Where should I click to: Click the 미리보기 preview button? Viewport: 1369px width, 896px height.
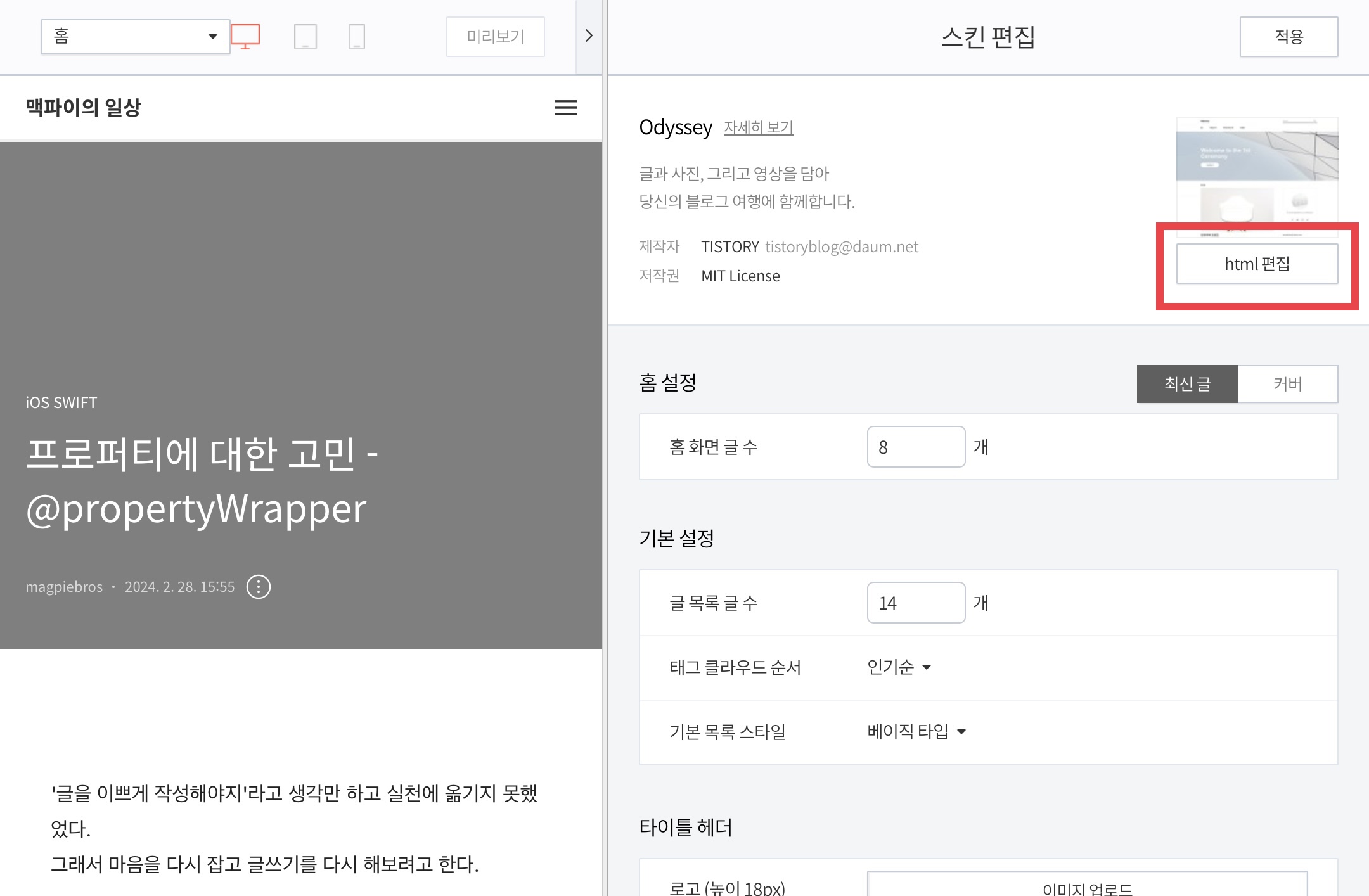[496, 37]
